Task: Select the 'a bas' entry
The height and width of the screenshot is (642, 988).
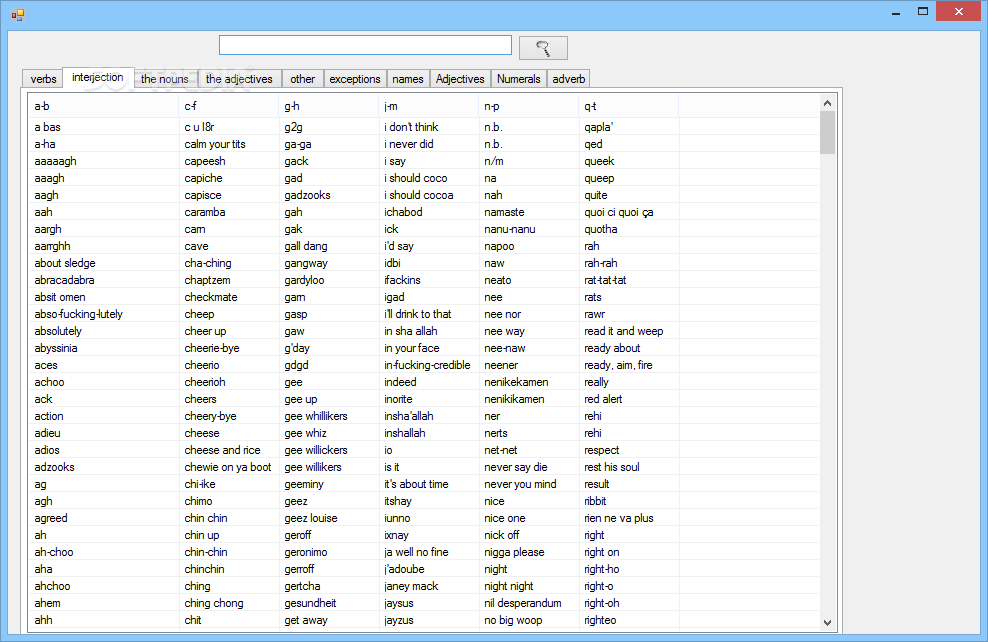Action: point(47,127)
